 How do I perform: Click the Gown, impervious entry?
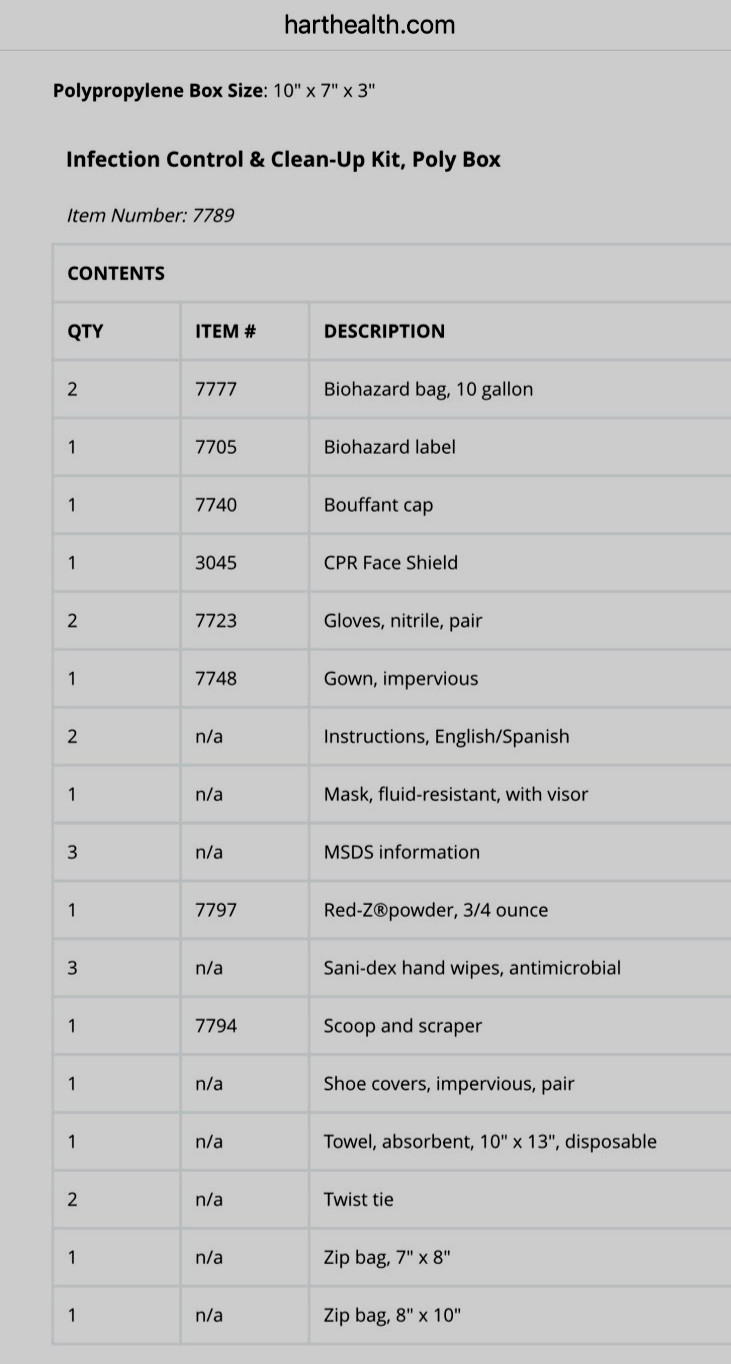(x=400, y=679)
